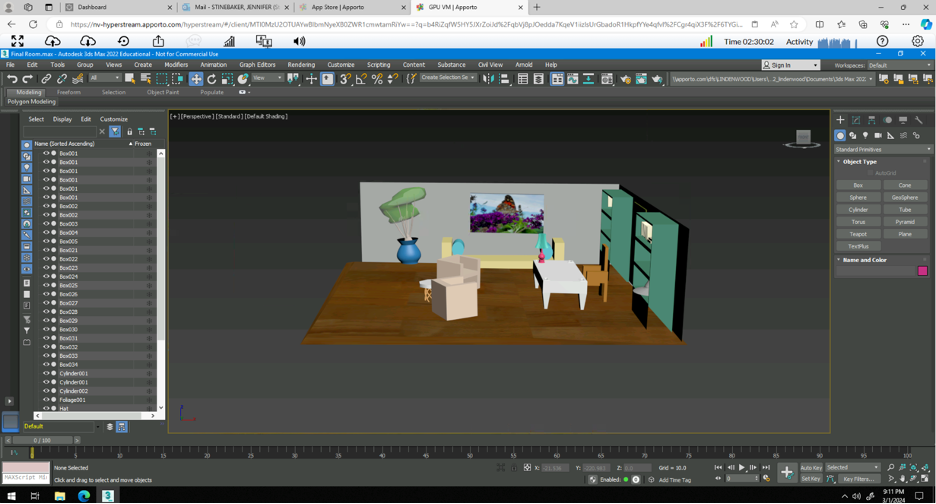Select the Cameras category icon
936x504 pixels.
[x=878, y=135]
